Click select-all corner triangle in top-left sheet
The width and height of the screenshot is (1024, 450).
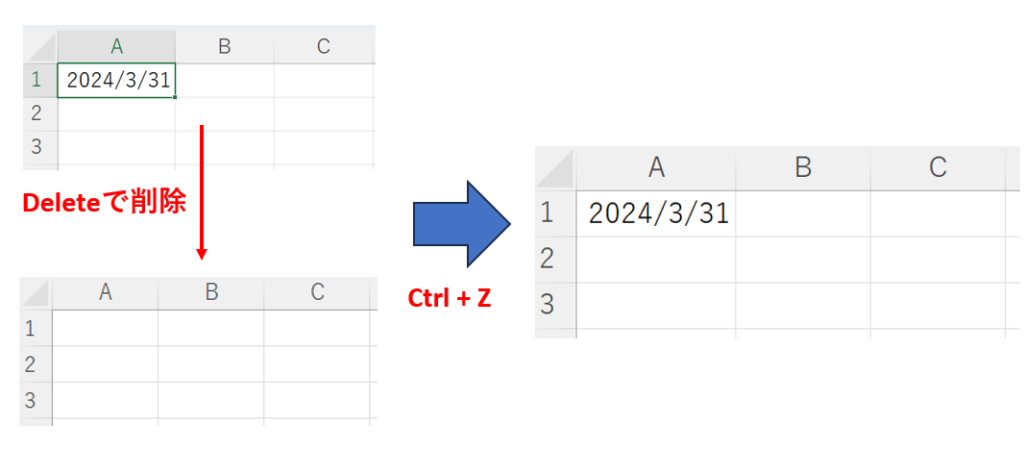coord(40,46)
